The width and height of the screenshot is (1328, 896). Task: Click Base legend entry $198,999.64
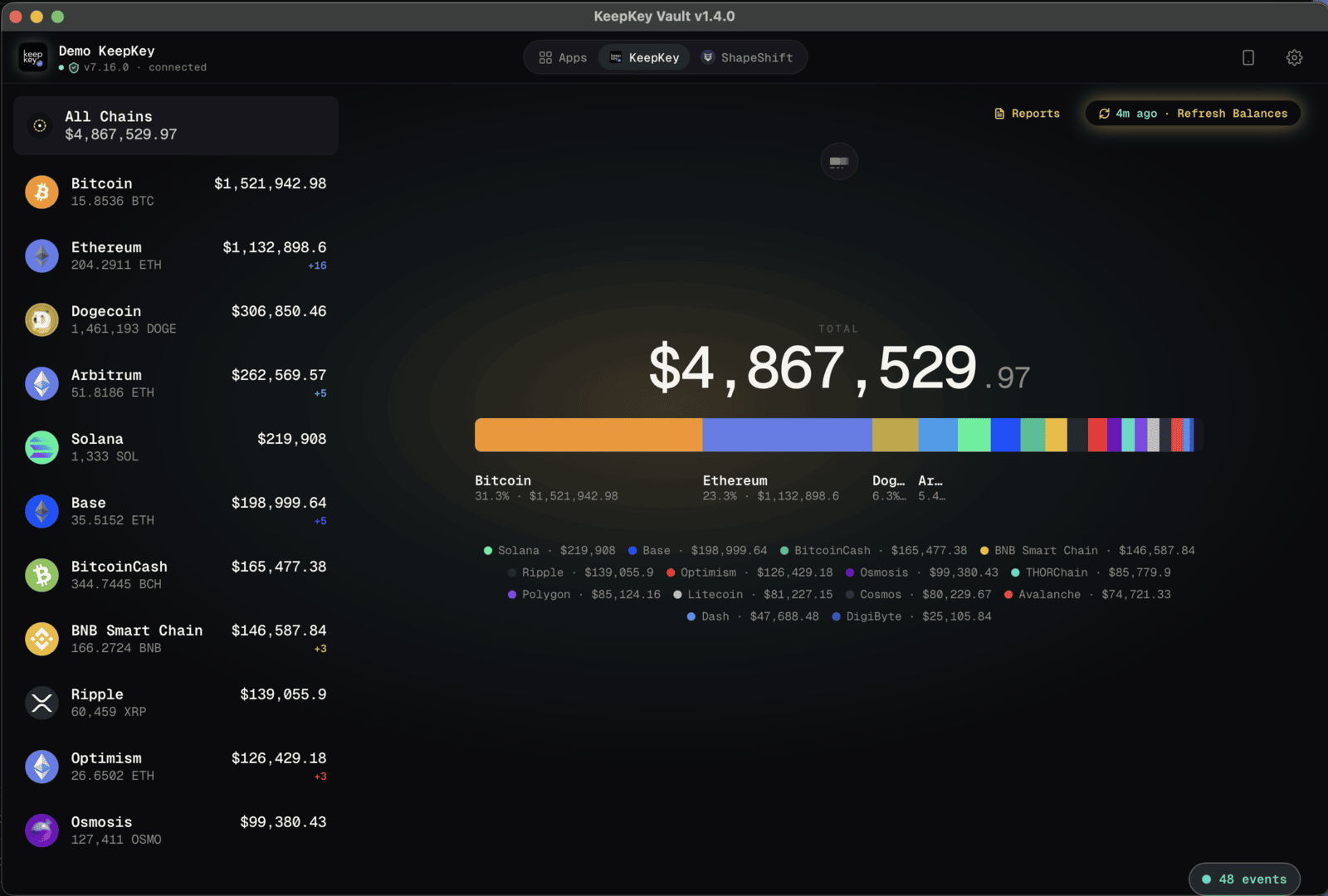click(x=698, y=551)
